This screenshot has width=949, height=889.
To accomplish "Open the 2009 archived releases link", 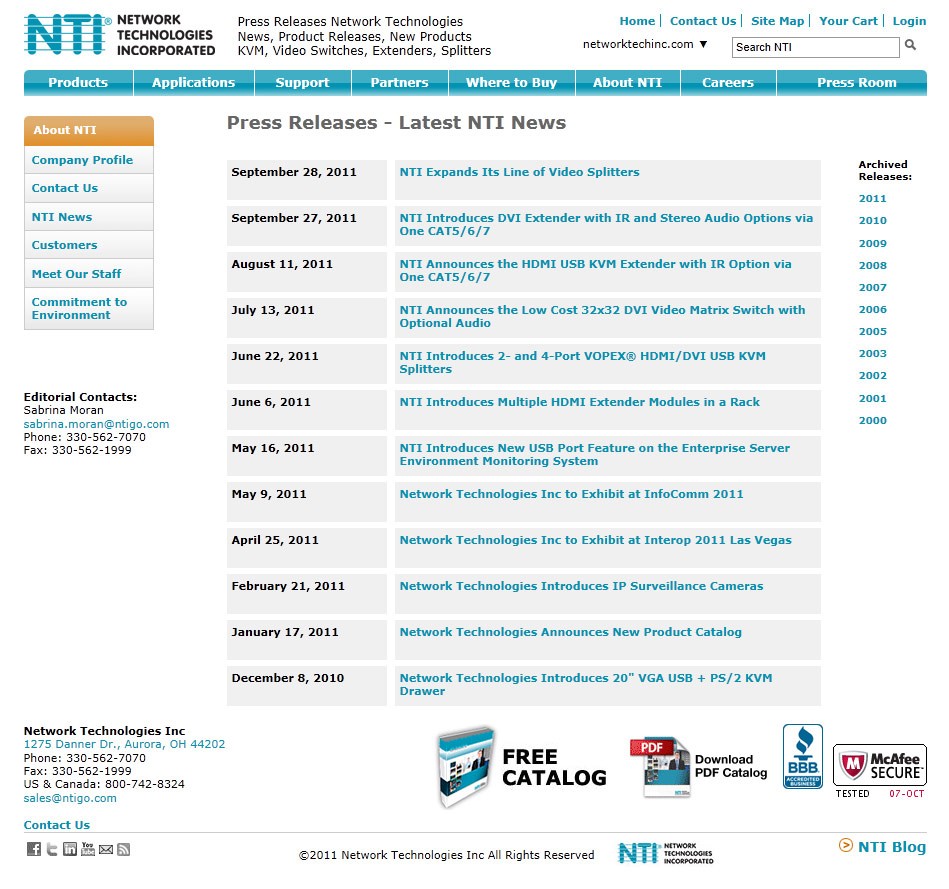I will tap(872, 243).
